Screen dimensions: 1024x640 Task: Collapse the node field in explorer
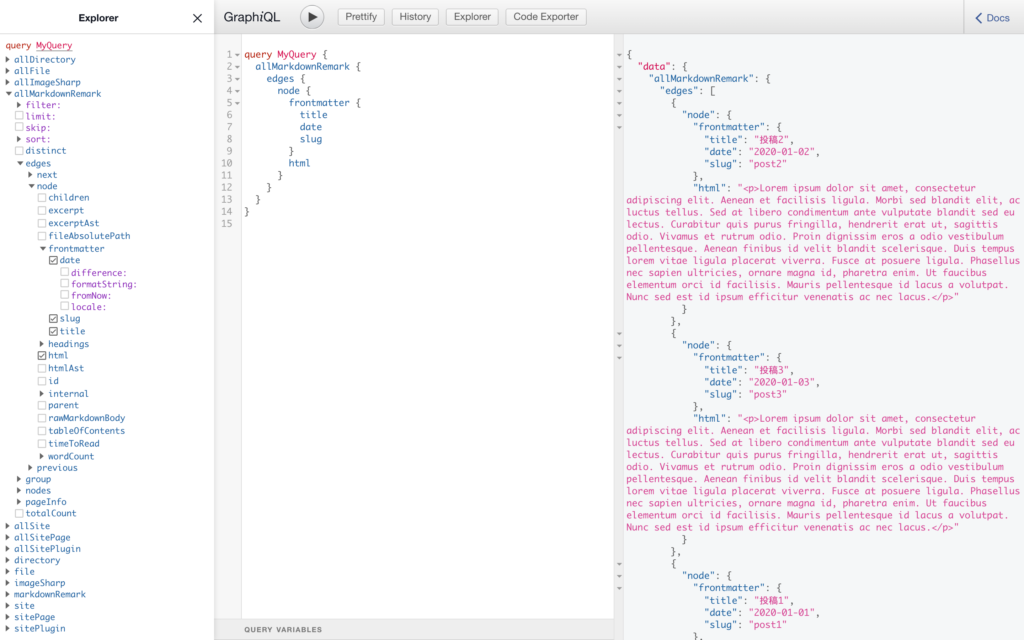coord(31,186)
